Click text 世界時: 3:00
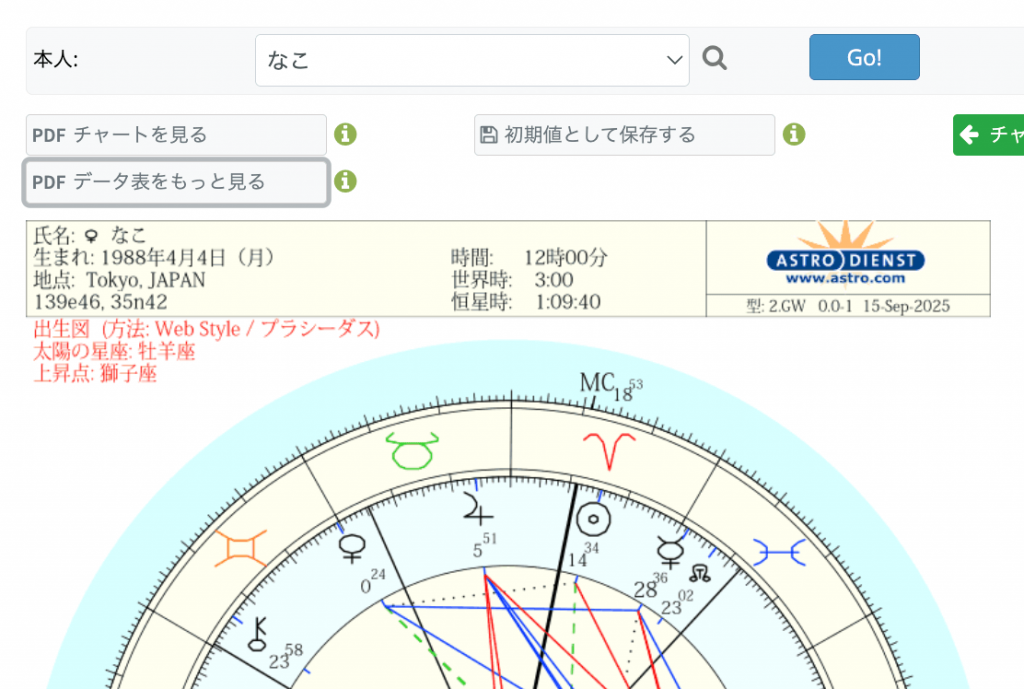 click(x=512, y=280)
